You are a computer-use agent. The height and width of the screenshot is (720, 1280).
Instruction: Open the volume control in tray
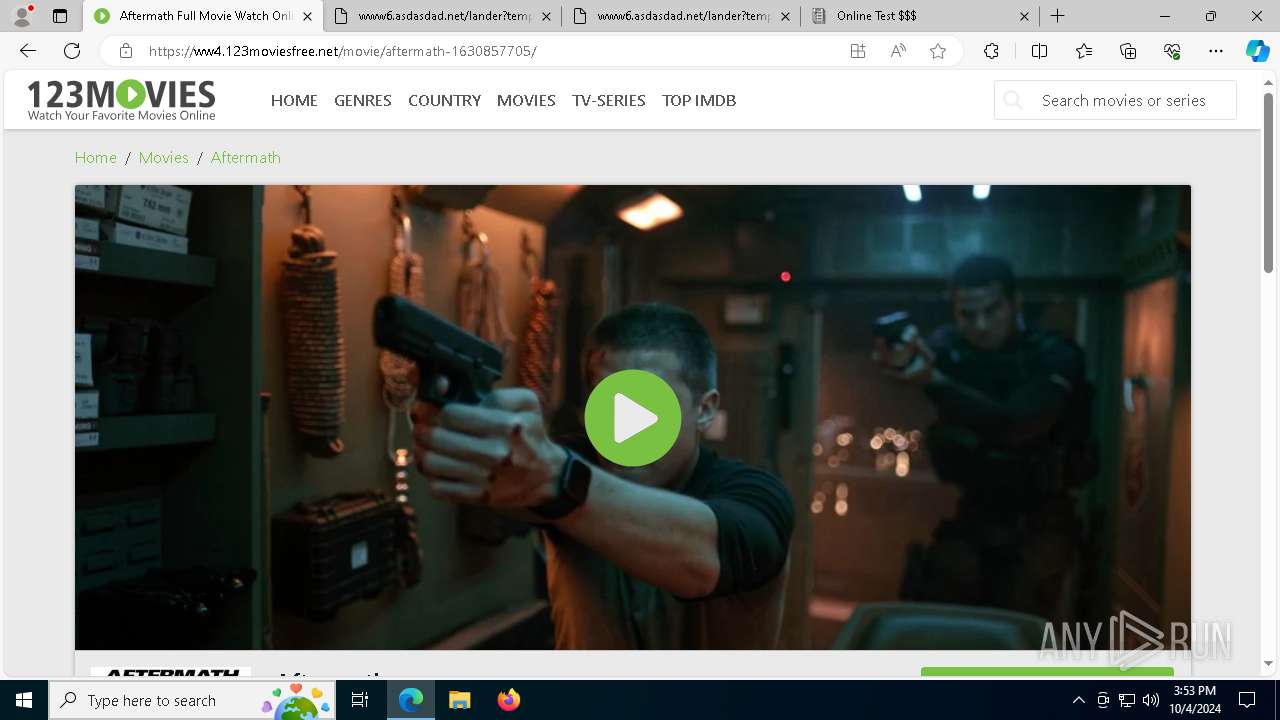pos(1150,700)
